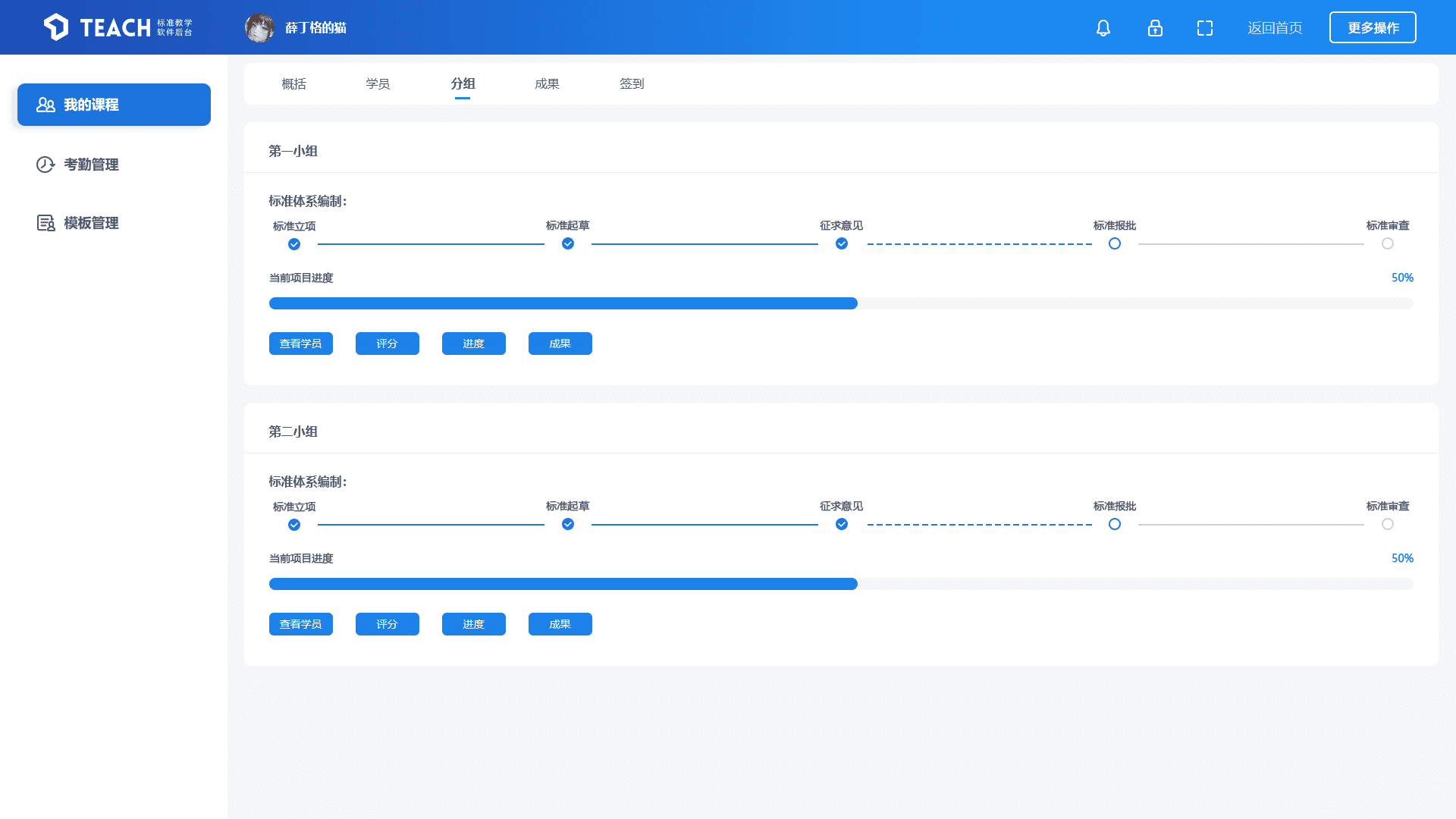
Task: Click 标准立项 checked step in 第二小组
Action: click(x=294, y=525)
